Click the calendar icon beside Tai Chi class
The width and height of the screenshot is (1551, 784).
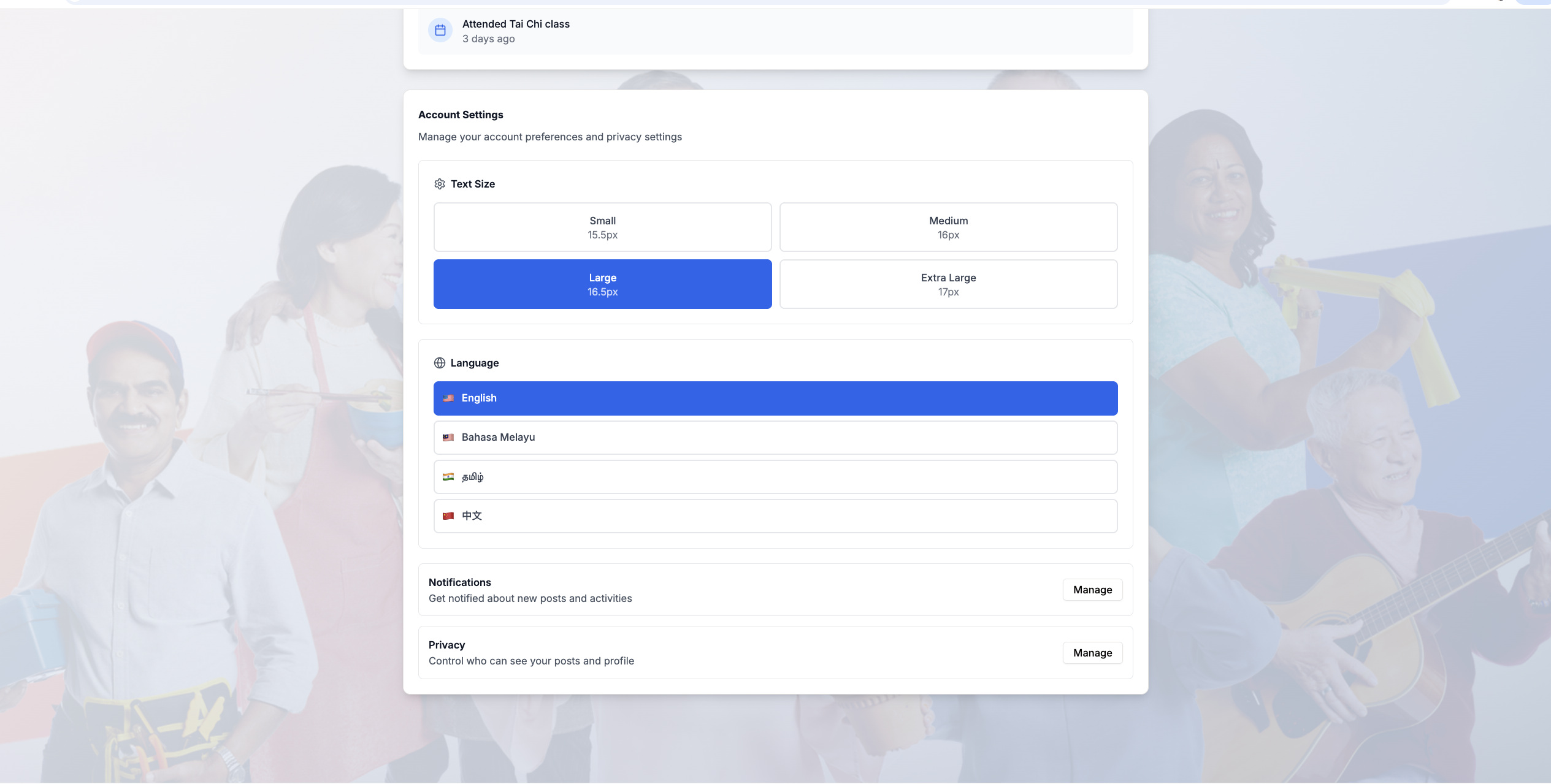click(x=440, y=30)
